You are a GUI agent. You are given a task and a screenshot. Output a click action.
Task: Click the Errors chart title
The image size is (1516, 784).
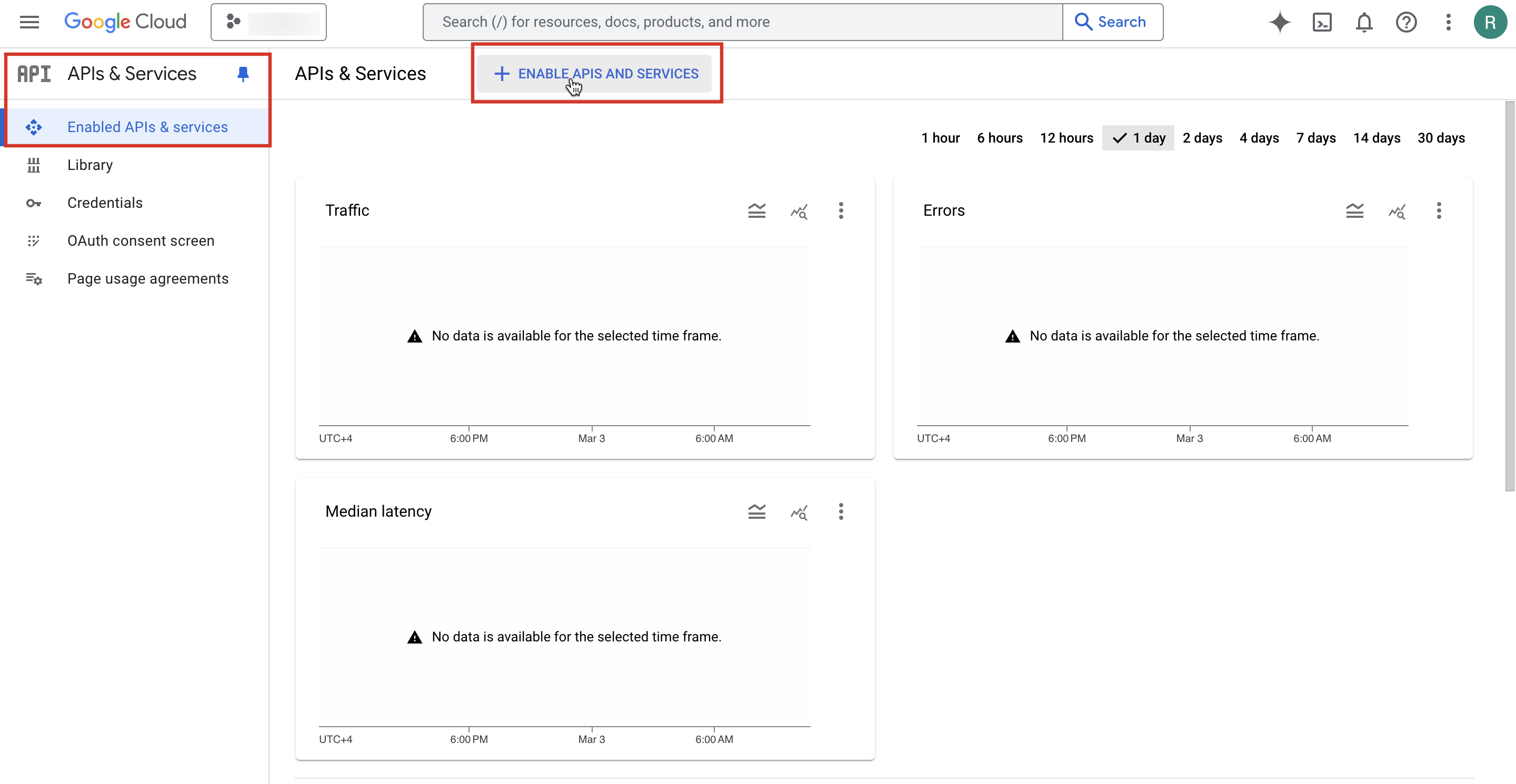click(x=944, y=210)
